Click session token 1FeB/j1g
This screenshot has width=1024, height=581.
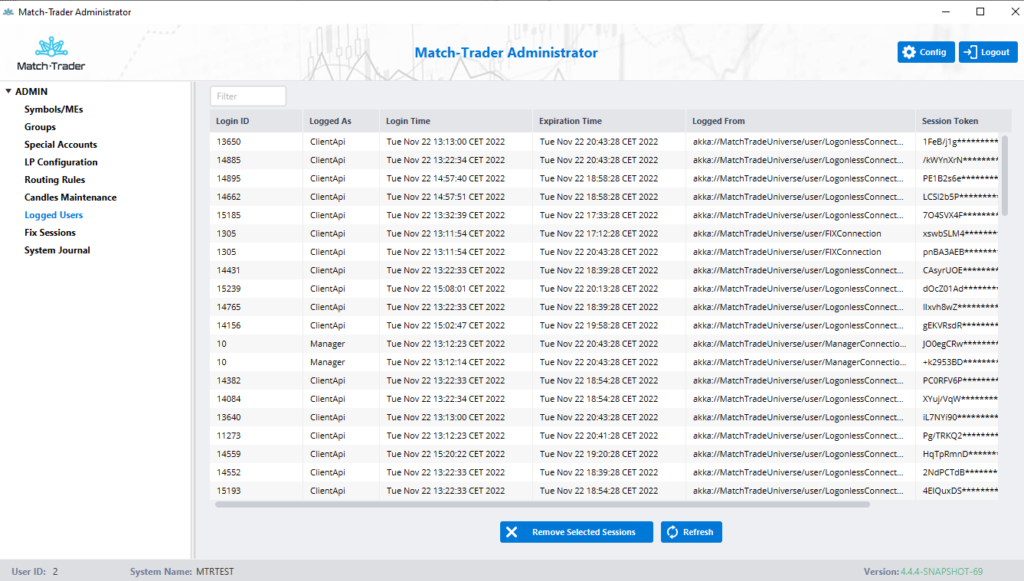(x=960, y=142)
